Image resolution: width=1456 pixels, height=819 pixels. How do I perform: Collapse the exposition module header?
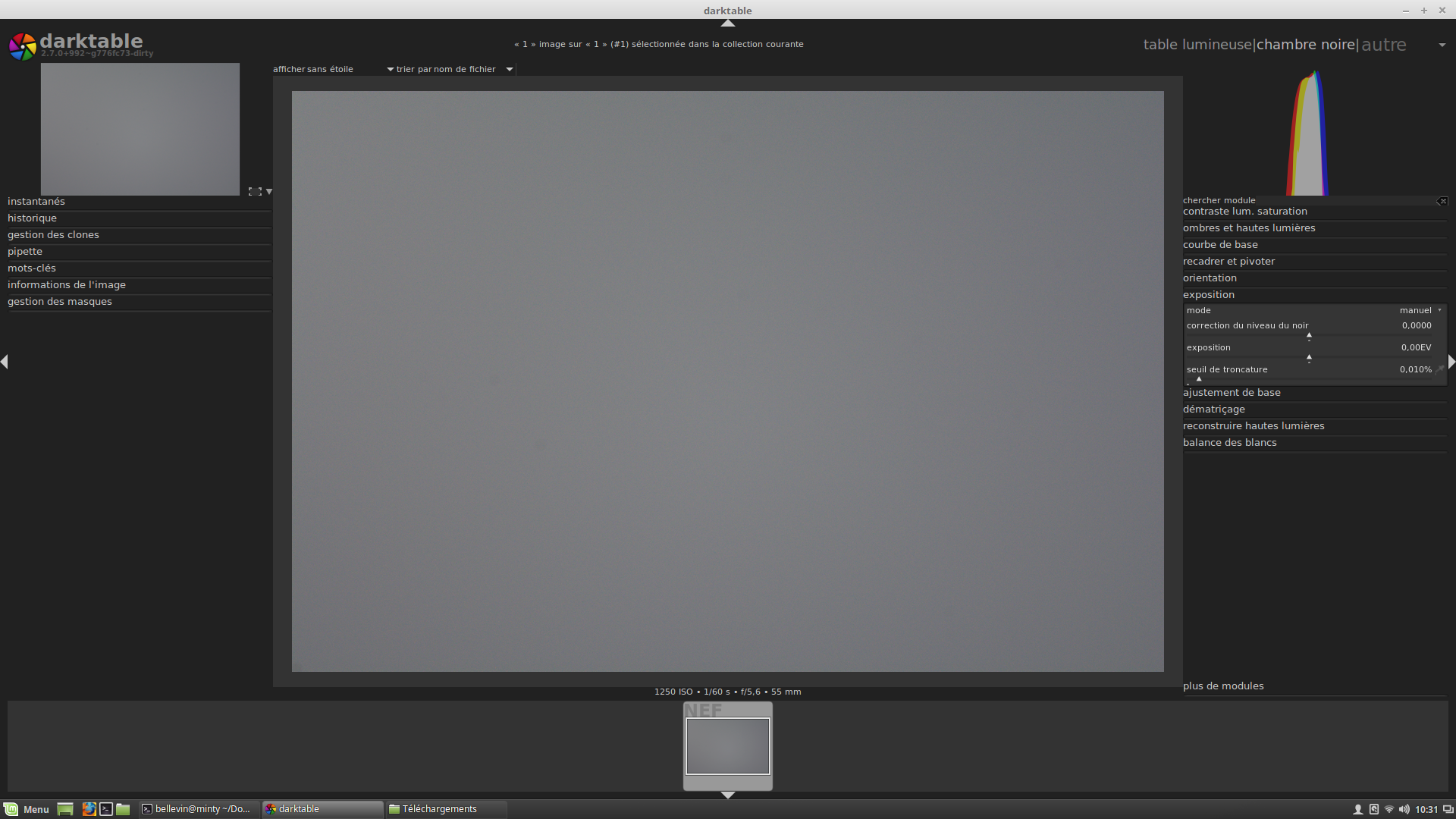[x=1315, y=295]
